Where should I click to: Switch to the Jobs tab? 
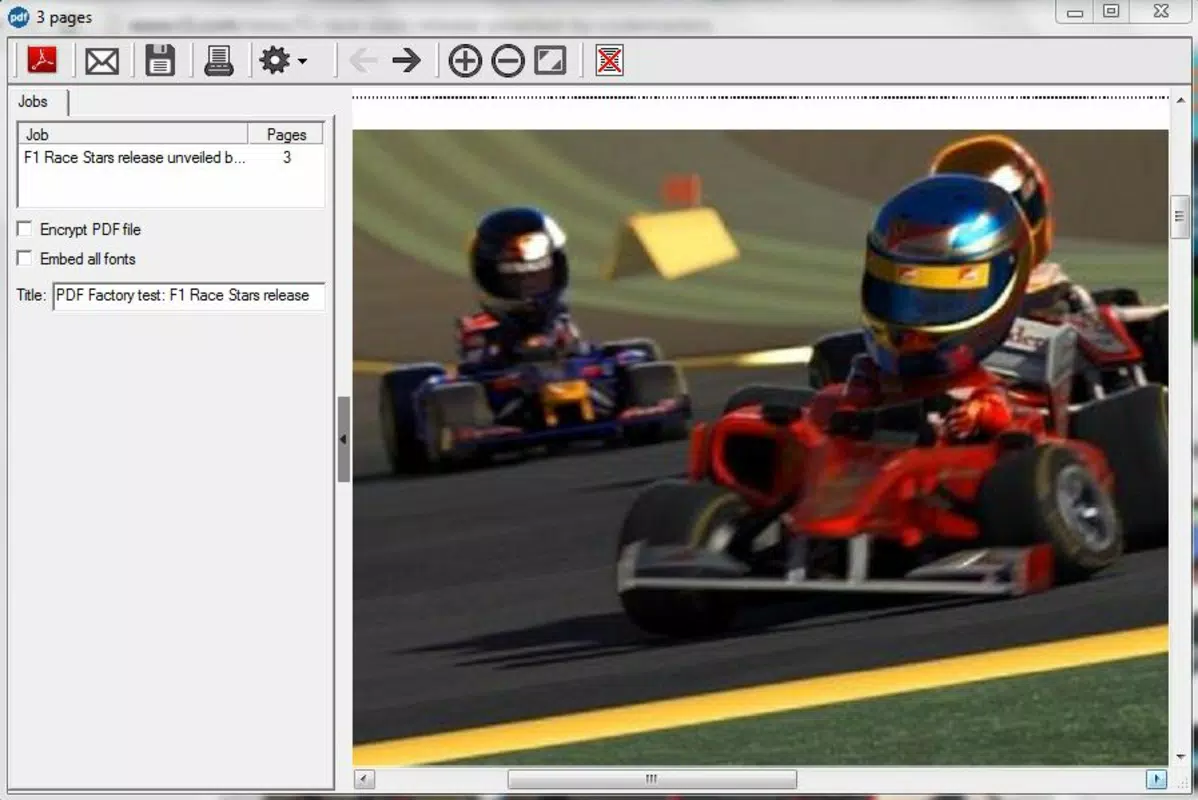pyautogui.click(x=33, y=102)
